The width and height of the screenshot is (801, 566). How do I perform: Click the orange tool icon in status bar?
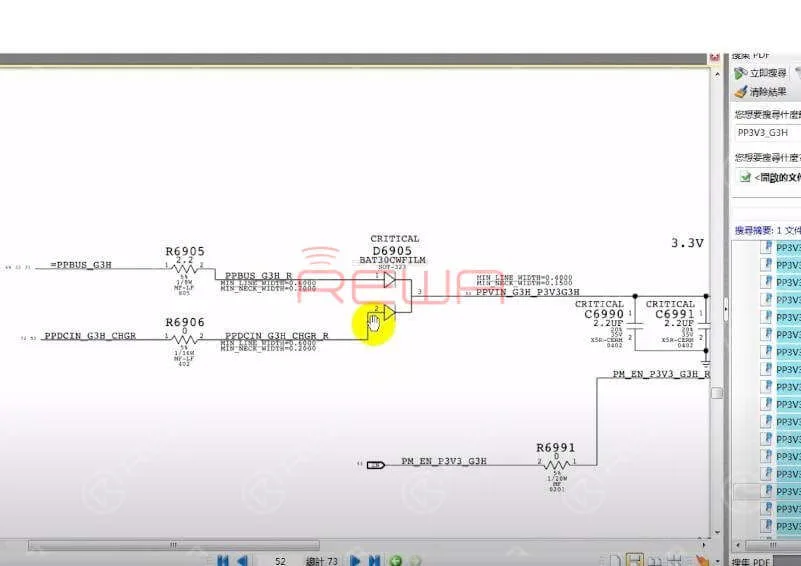click(x=702, y=560)
